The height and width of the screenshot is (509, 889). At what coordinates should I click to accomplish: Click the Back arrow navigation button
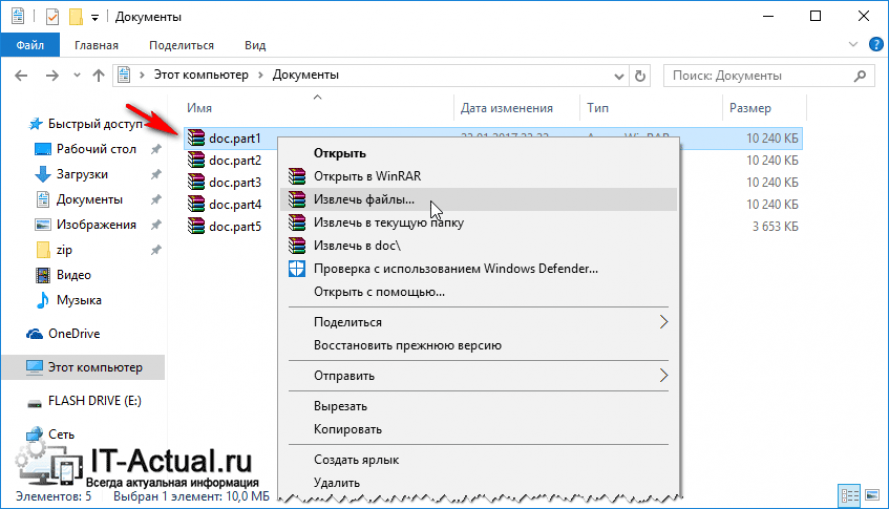23,75
